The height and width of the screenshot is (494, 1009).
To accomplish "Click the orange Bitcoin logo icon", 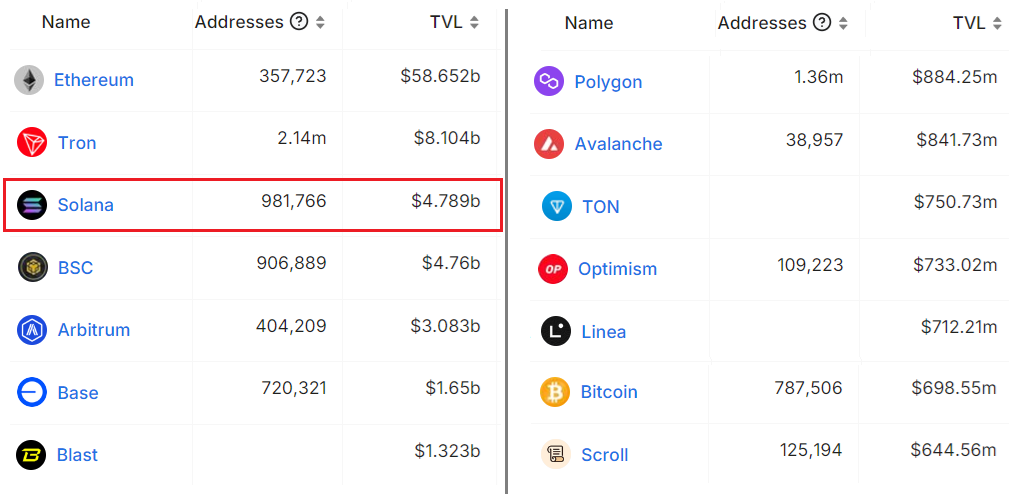I will tap(555, 392).
